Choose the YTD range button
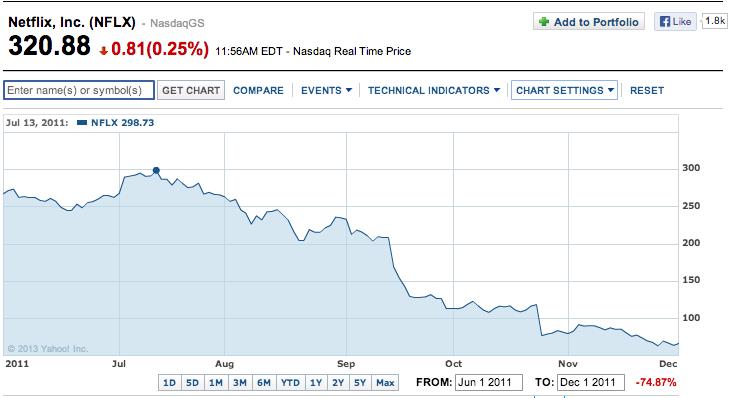Screen dimensions: 731x398 coord(290,383)
